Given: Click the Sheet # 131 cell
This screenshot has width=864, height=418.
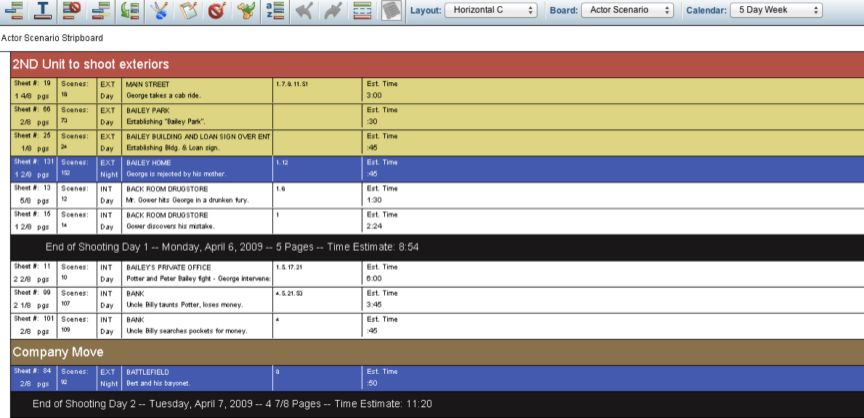Looking at the screenshot, I should (x=33, y=169).
